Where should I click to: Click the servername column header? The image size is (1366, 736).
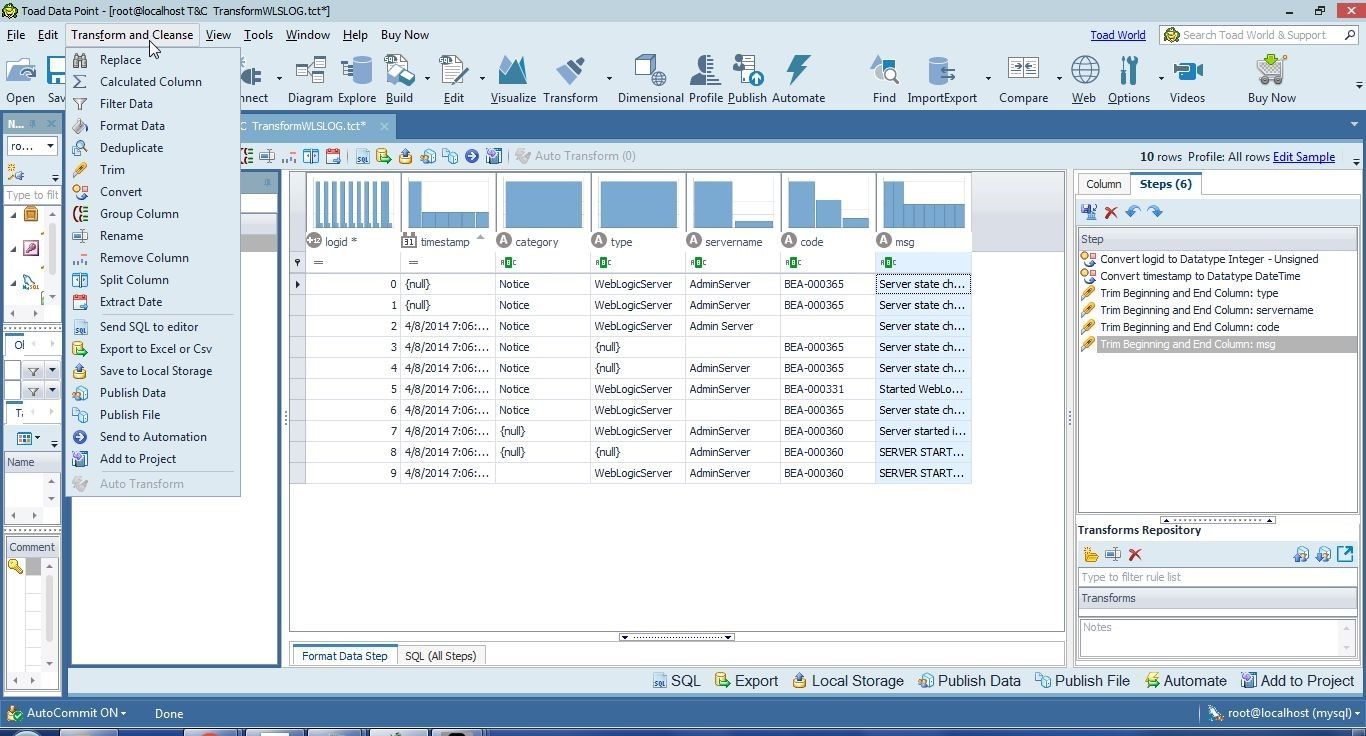click(733, 242)
